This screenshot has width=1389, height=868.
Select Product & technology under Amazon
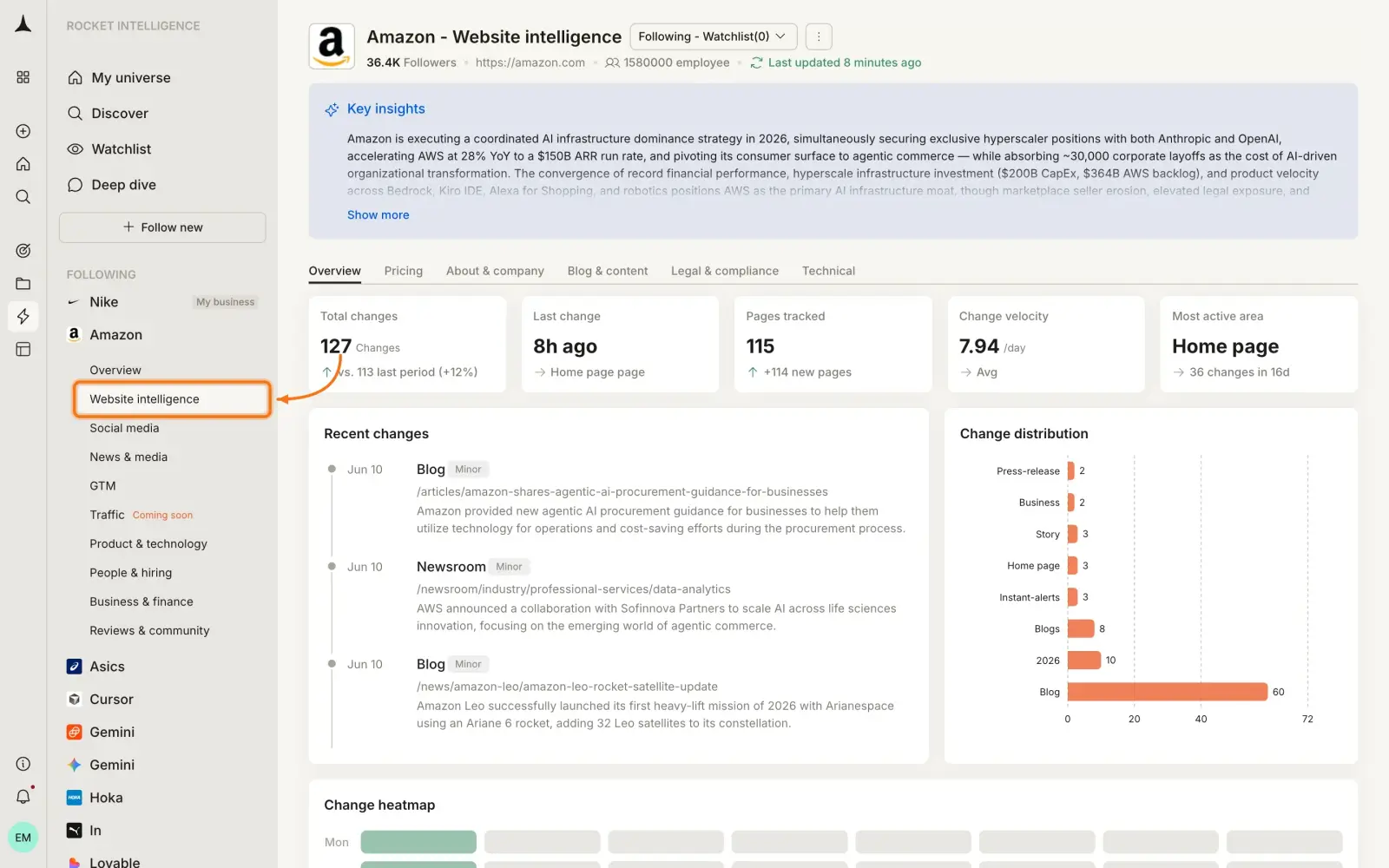click(148, 544)
